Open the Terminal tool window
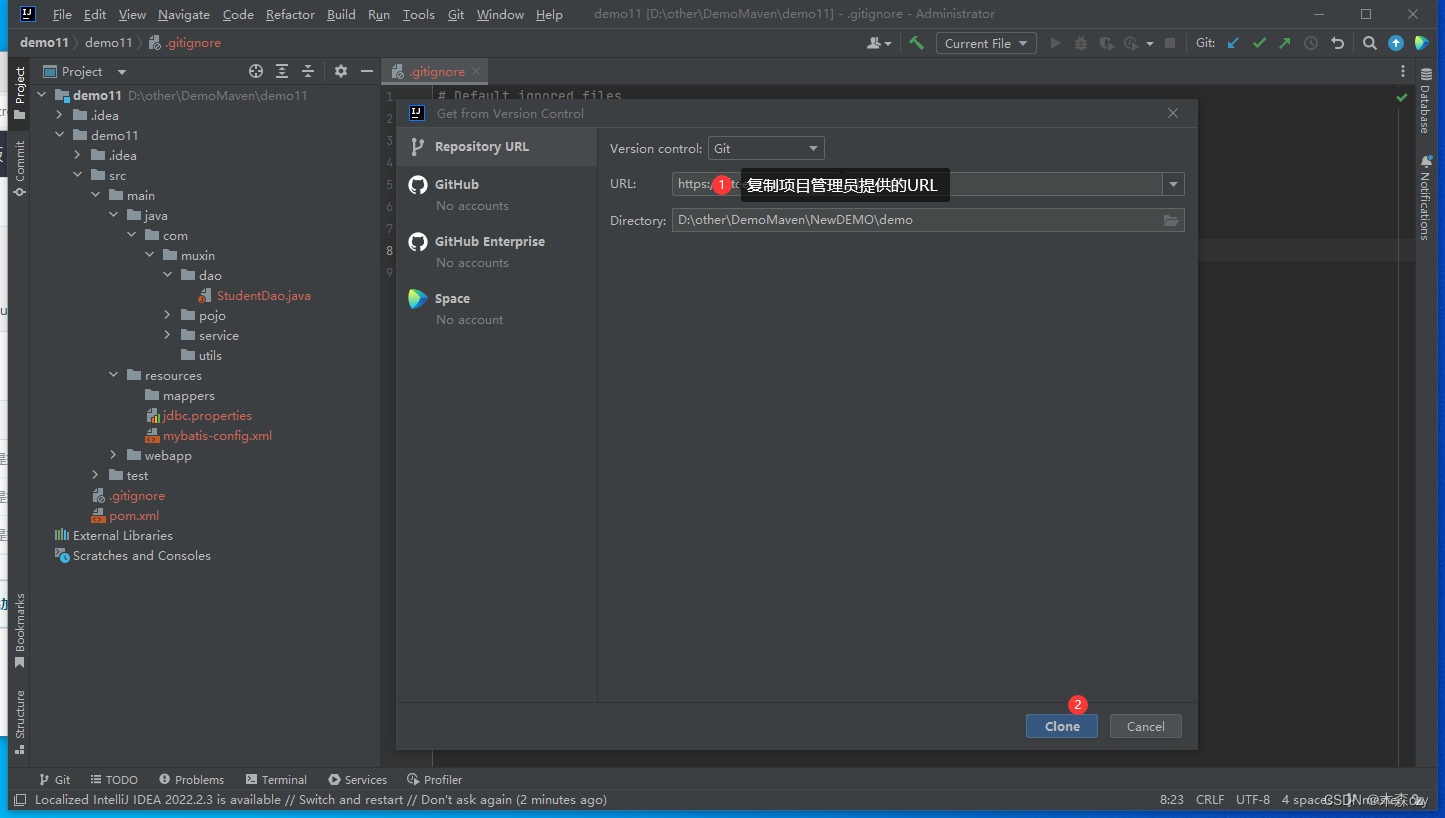This screenshot has height=818, width=1445. pyautogui.click(x=276, y=780)
